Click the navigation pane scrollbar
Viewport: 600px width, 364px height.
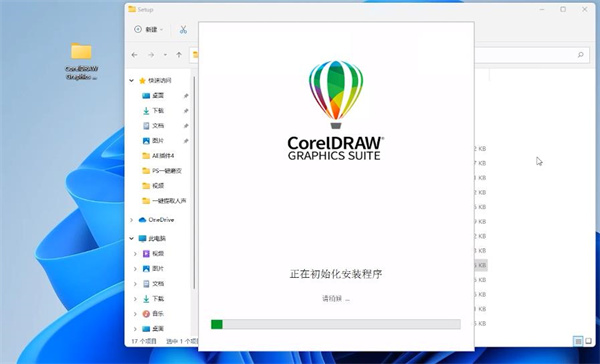[194, 183]
